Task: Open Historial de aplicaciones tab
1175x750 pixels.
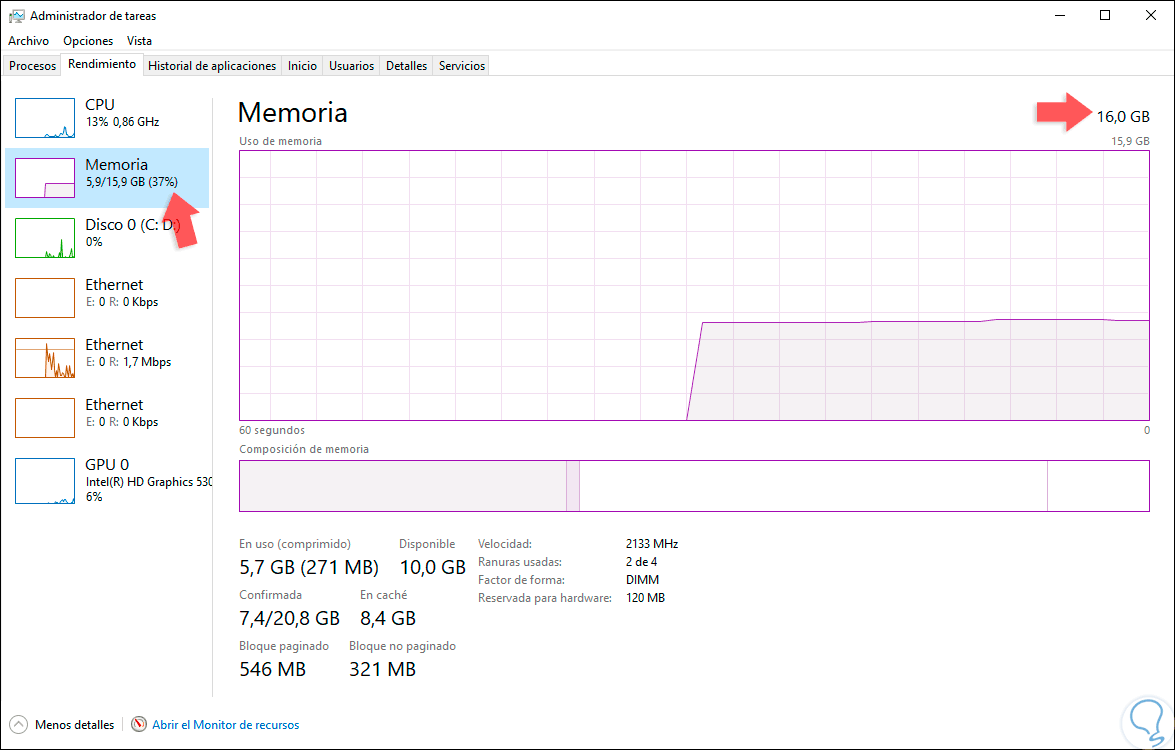Action: point(212,66)
